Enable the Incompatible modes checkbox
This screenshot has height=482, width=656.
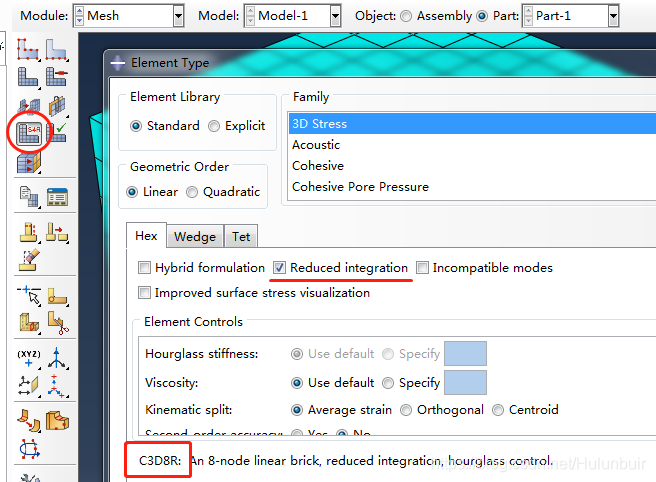pyautogui.click(x=423, y=268)
